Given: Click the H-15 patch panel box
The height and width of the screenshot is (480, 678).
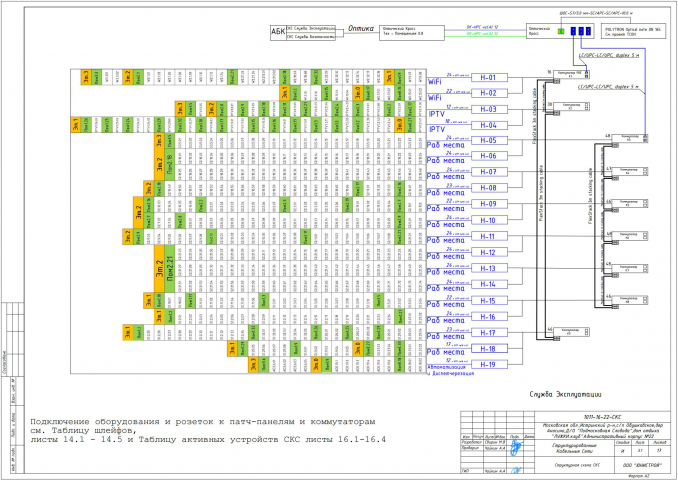Looking at the screenshot, I should coord(489,301).
